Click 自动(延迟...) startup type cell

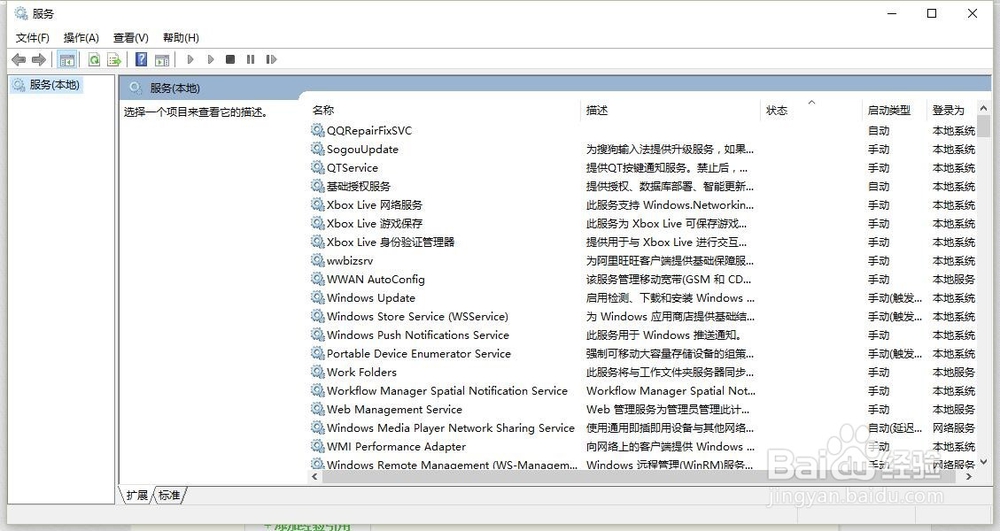895,427
